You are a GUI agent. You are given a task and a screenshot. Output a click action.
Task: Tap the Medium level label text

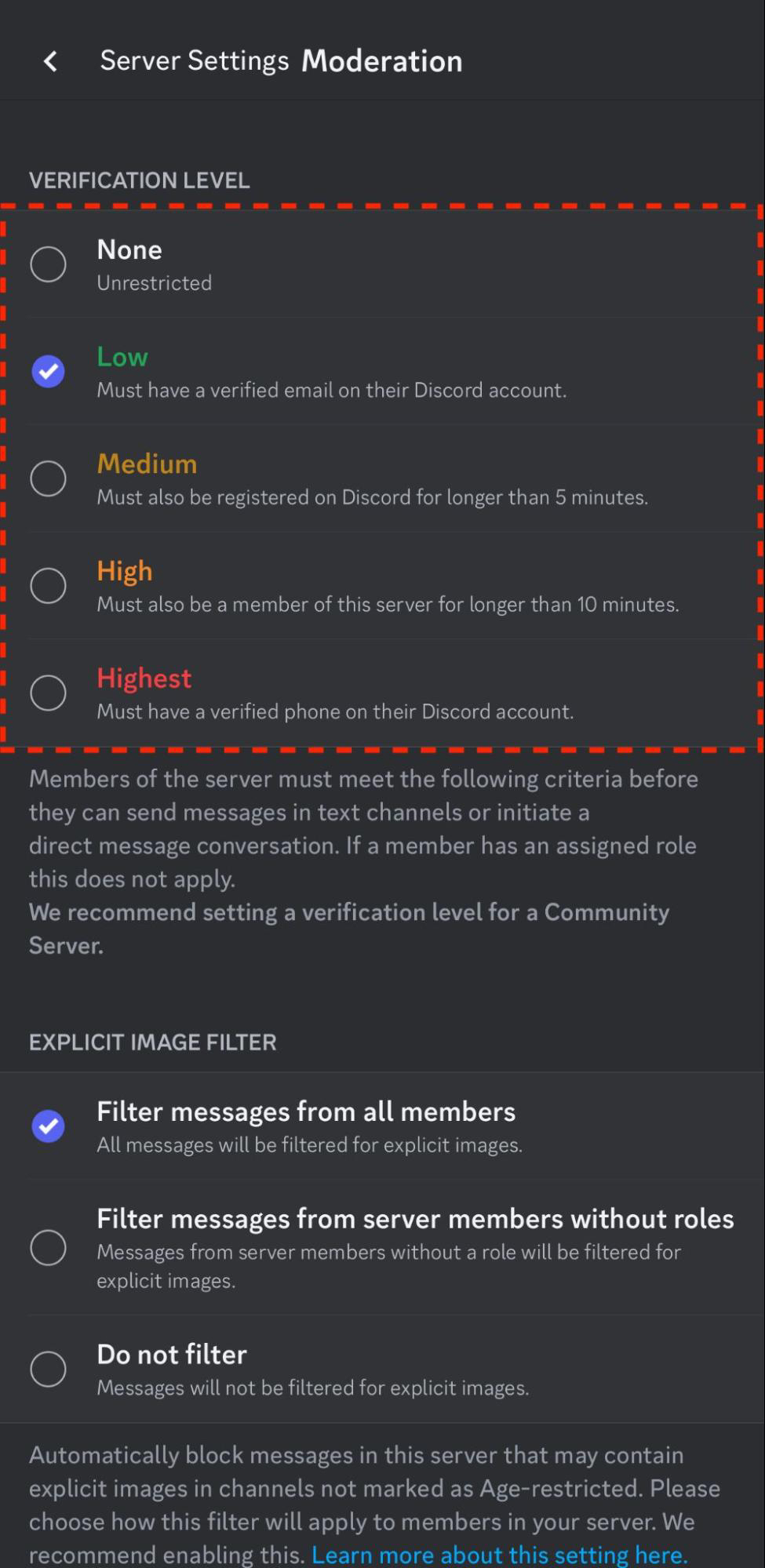(147, 464)
